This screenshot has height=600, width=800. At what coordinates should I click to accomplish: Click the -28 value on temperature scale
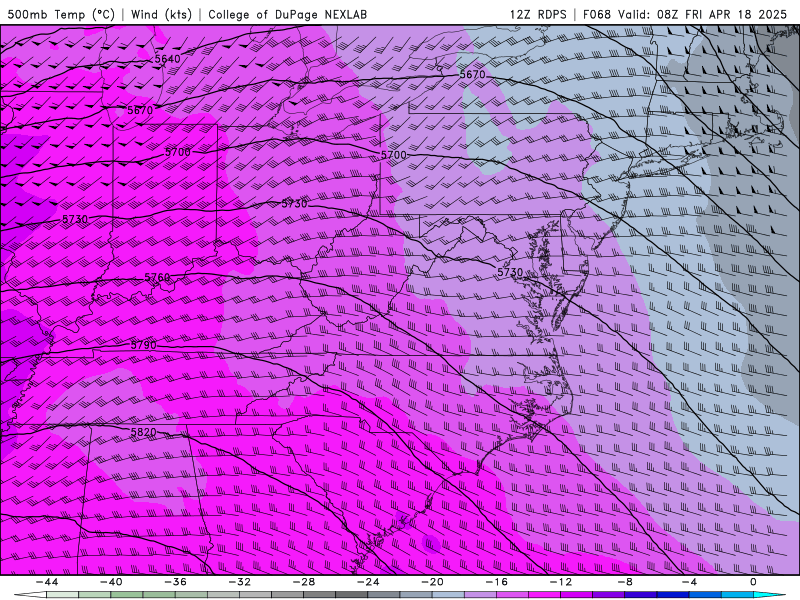[x=304, y=582]
